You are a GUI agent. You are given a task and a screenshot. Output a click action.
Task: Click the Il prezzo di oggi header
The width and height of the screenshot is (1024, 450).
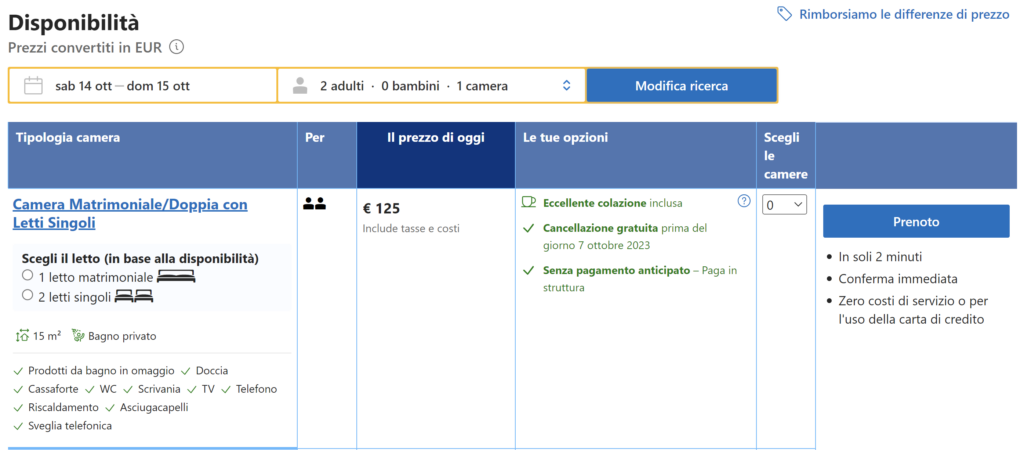435,138
